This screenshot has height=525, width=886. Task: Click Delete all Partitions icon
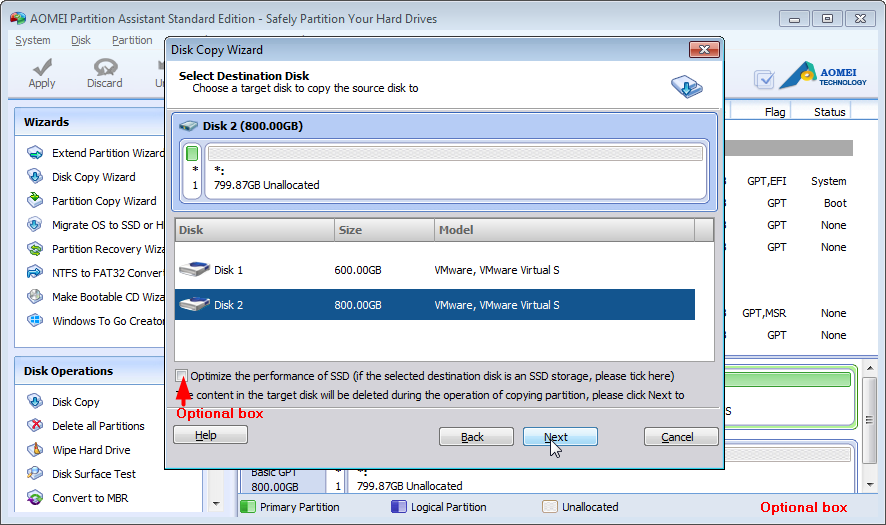tap(35, 425)
